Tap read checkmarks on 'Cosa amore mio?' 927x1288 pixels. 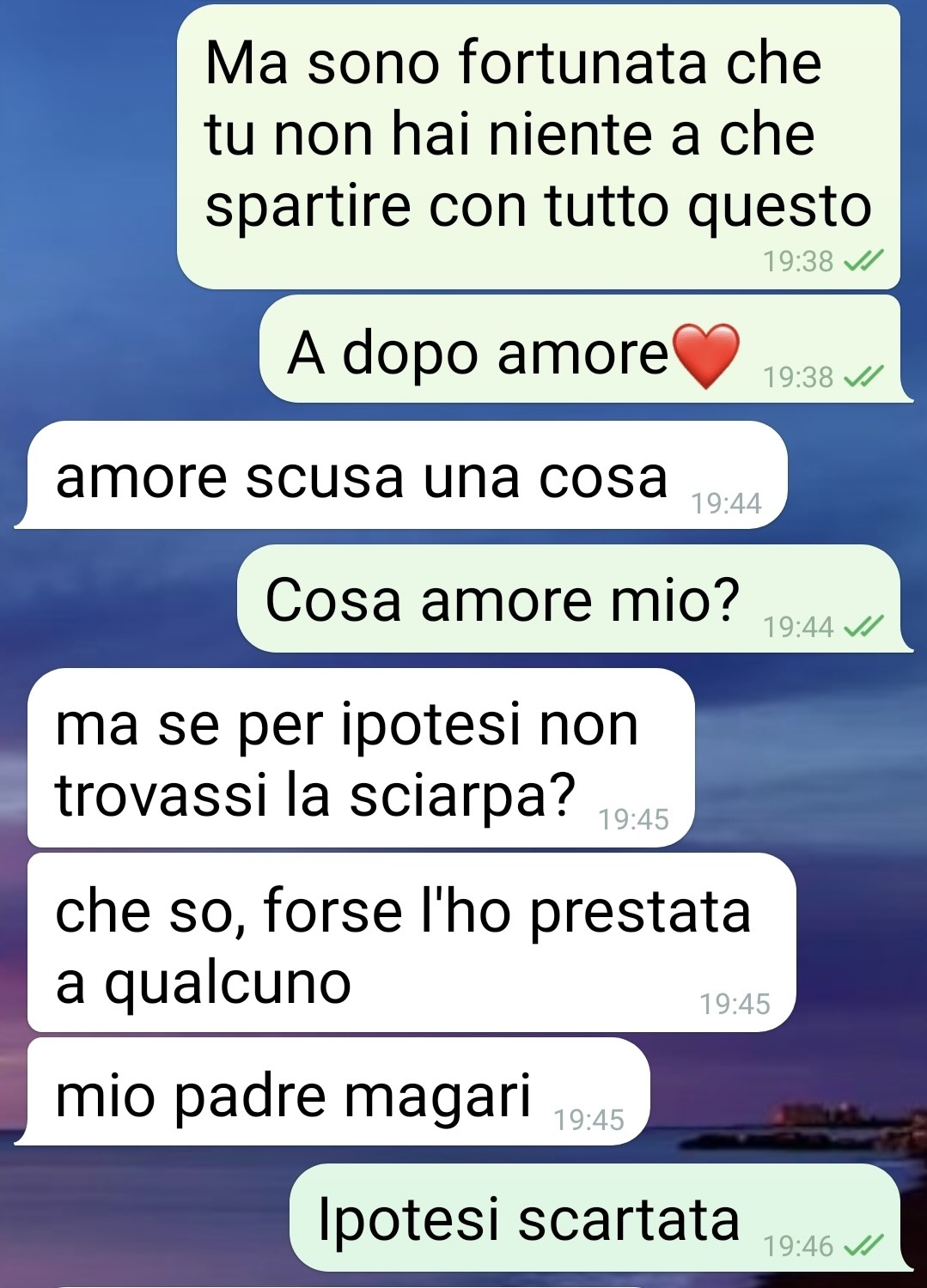coord(863,627)
